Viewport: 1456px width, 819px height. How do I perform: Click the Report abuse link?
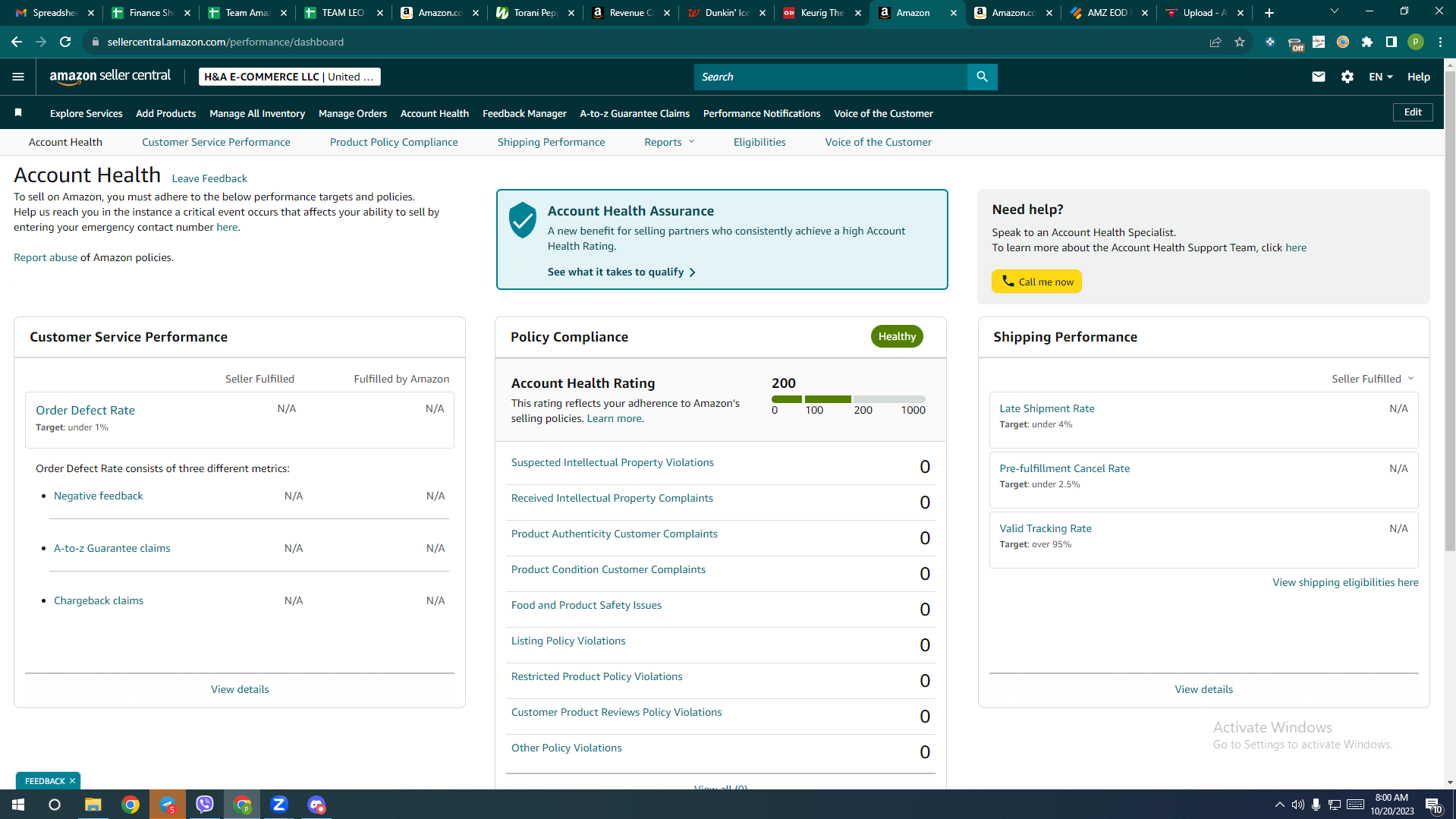[x=46, y=257]
